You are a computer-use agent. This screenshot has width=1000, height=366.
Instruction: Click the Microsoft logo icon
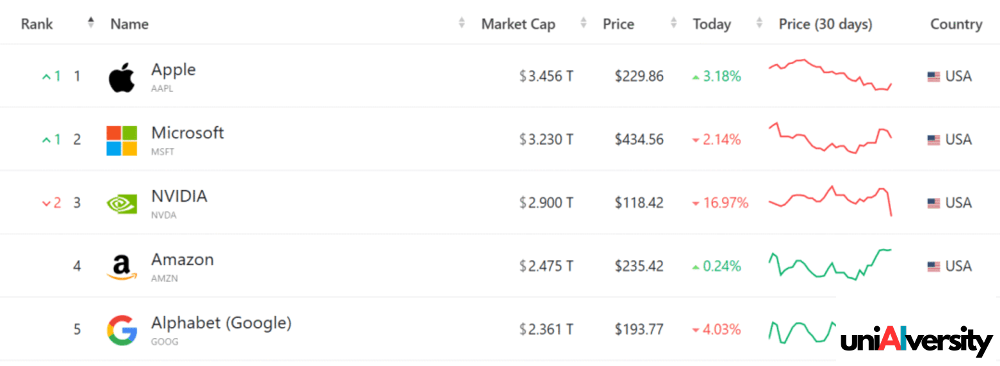(122, 140)
